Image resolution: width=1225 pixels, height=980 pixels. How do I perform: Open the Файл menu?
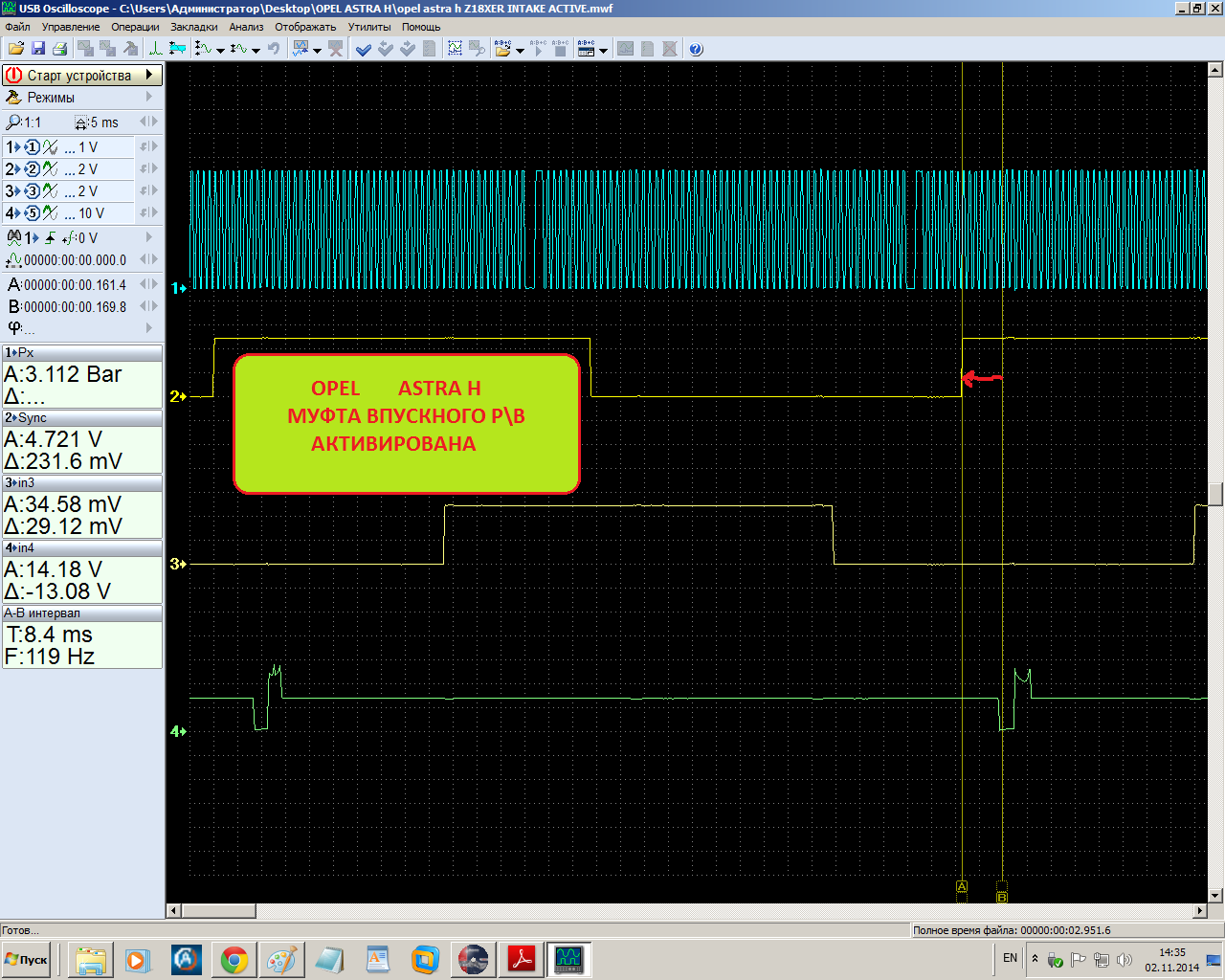pos(17,27)
